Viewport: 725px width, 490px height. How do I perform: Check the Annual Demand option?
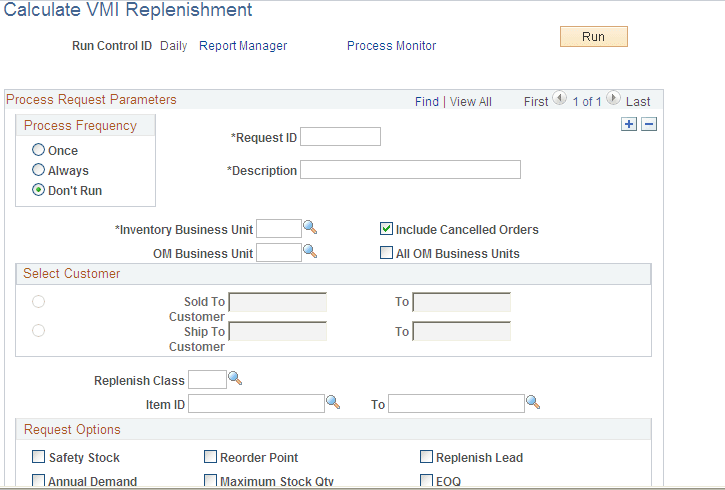pyautogui.click(x=38, y=480)
